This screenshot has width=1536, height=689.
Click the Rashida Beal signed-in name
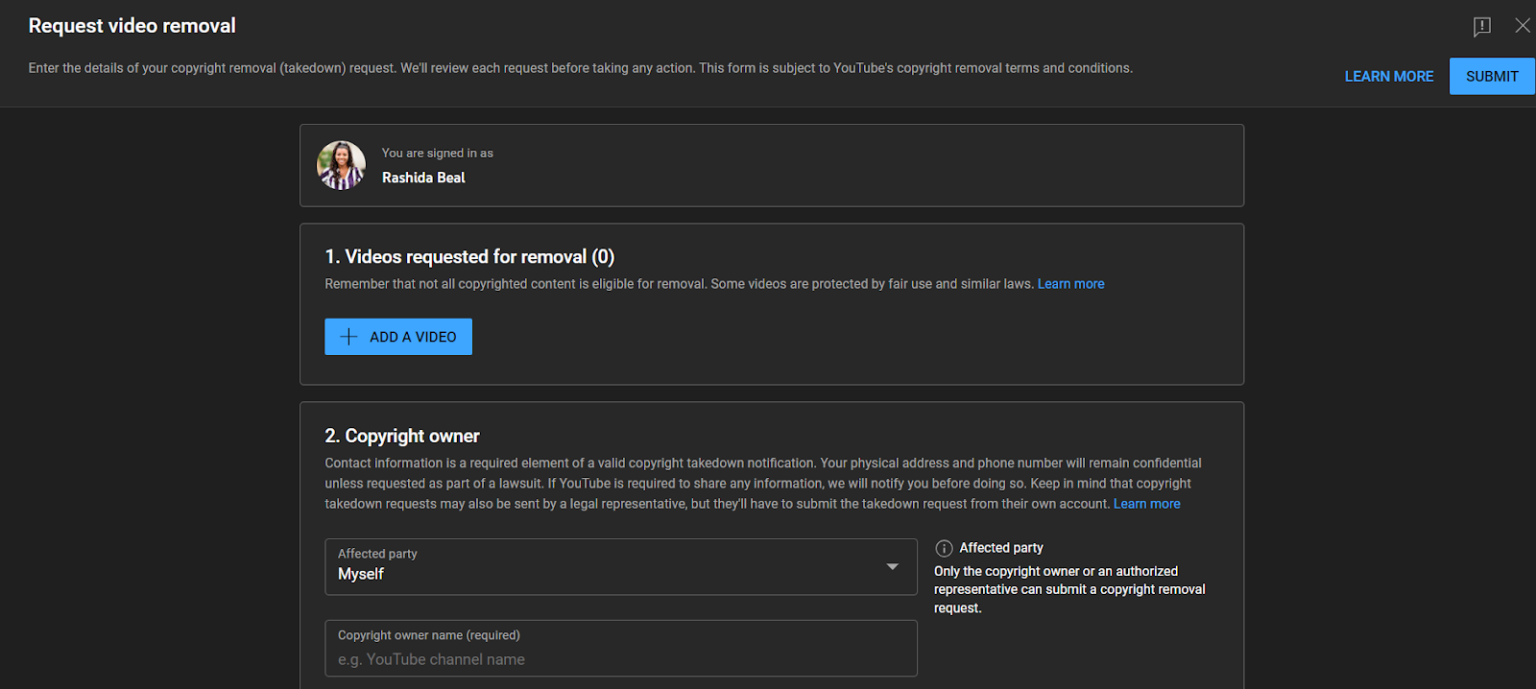click(x=422, y=177)
